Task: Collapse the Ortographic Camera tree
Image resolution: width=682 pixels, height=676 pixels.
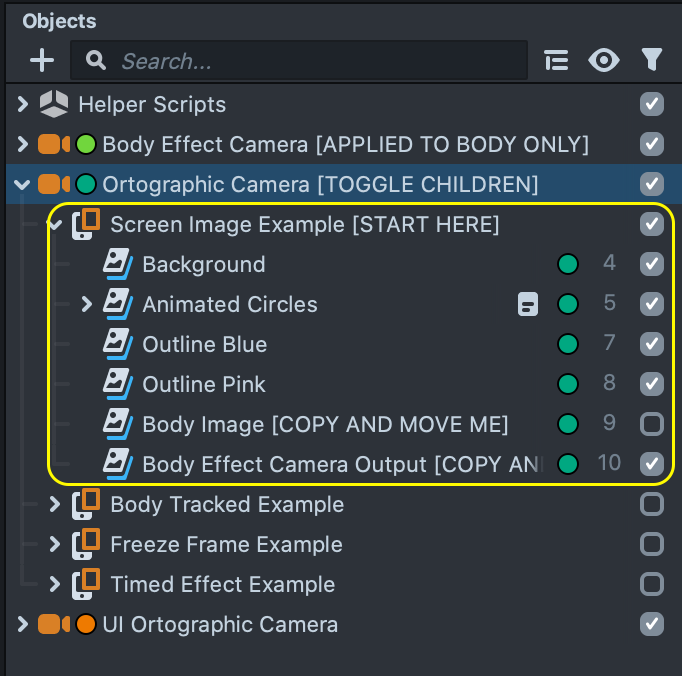Action: click(x=22, y=184)
